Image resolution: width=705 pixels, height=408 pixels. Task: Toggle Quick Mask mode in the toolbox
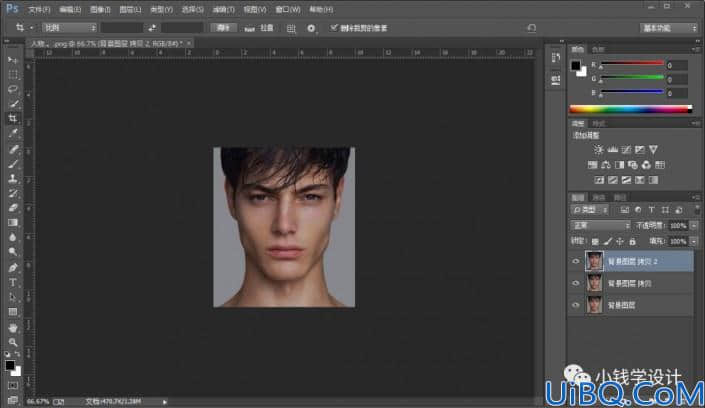pos(13,386)
